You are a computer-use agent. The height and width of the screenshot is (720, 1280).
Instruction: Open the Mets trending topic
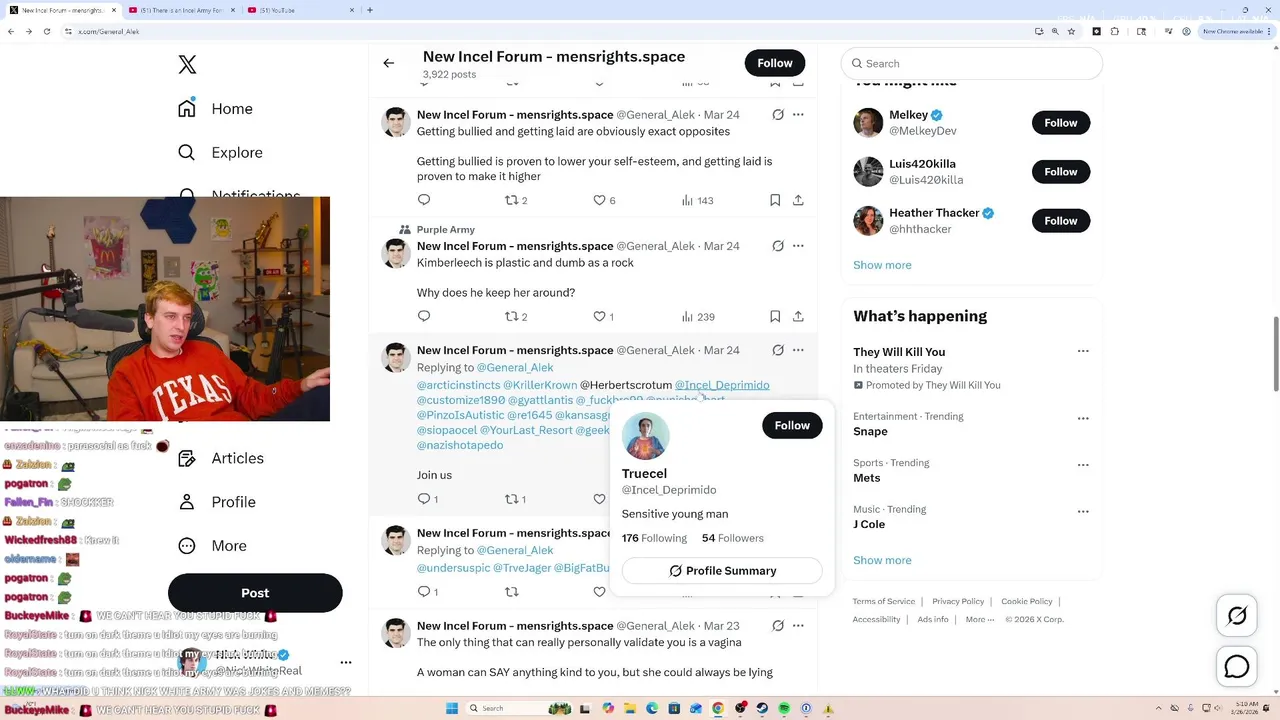(866, 478)
